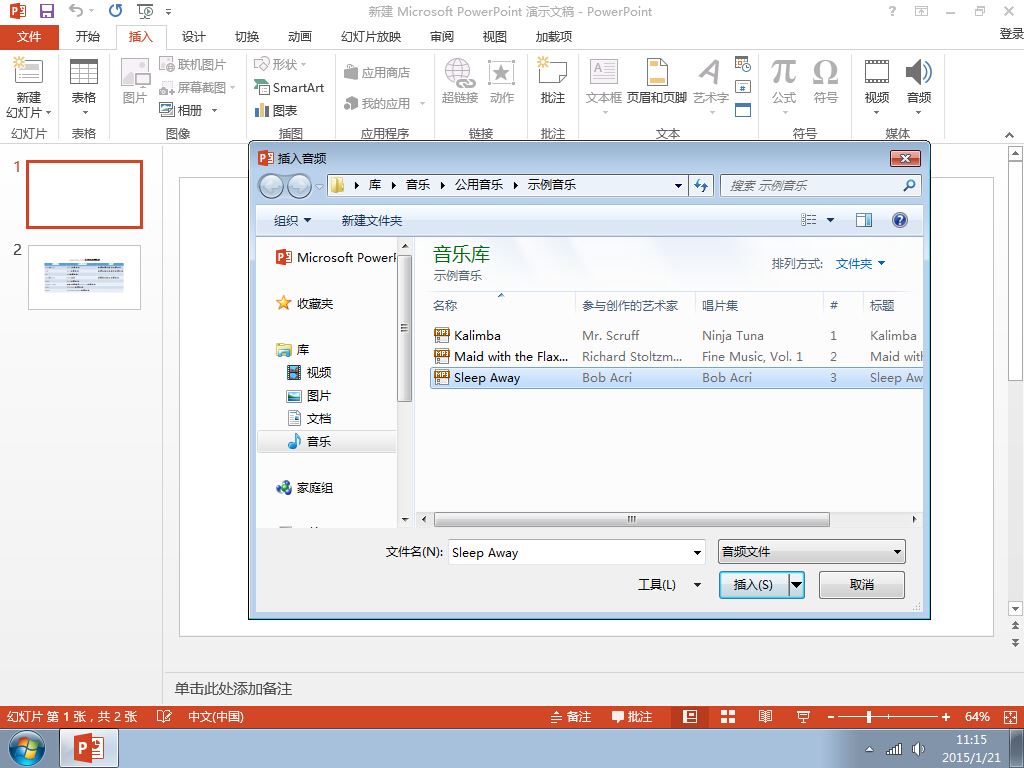Image resolution: width=1024 pixels, height=768 pixels.
Task: Toggle the Comments (批注) pane in status bar
Action: click(x=632, y=716)
